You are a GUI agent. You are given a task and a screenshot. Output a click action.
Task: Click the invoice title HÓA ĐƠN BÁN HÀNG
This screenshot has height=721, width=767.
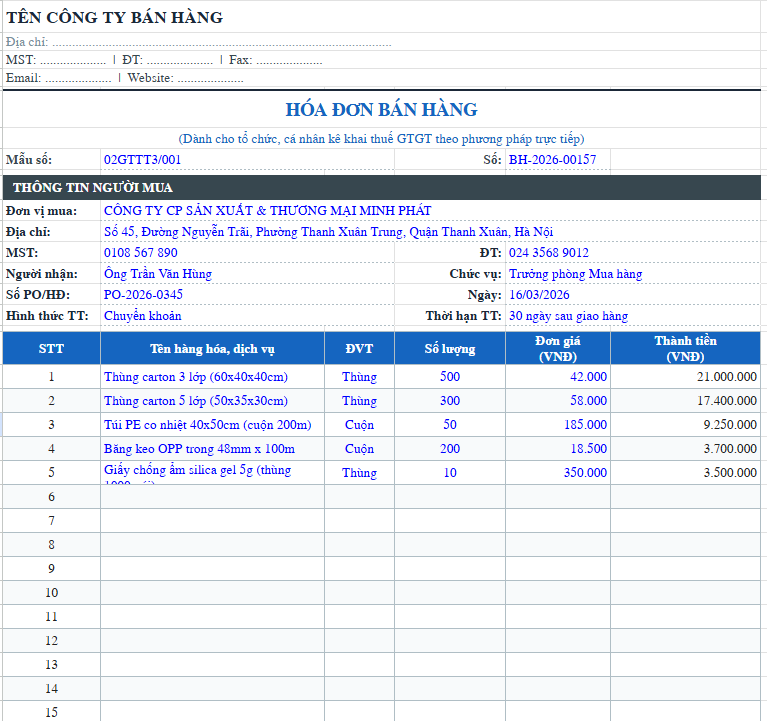(x=381, y=110)
